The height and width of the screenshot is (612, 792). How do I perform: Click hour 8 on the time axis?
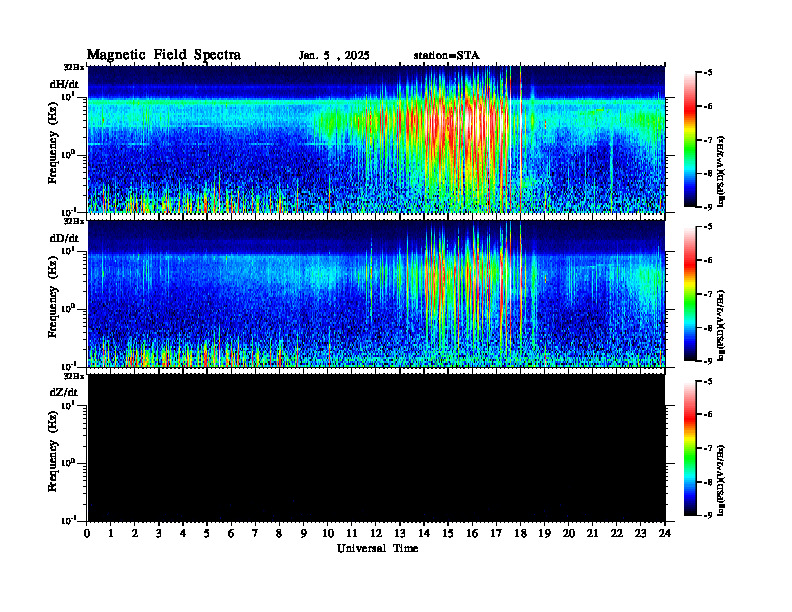[x=279, y=534]
